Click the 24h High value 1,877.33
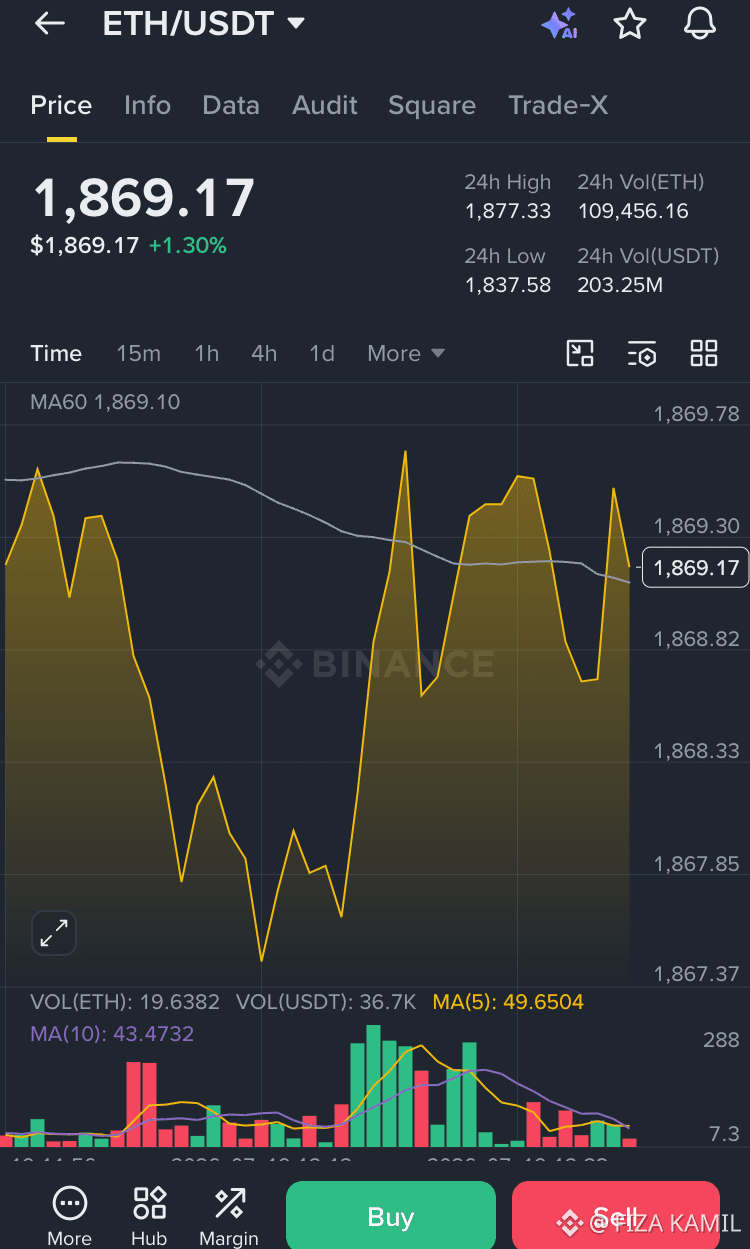Screen dimensions: 750x1249 (508, 211)
